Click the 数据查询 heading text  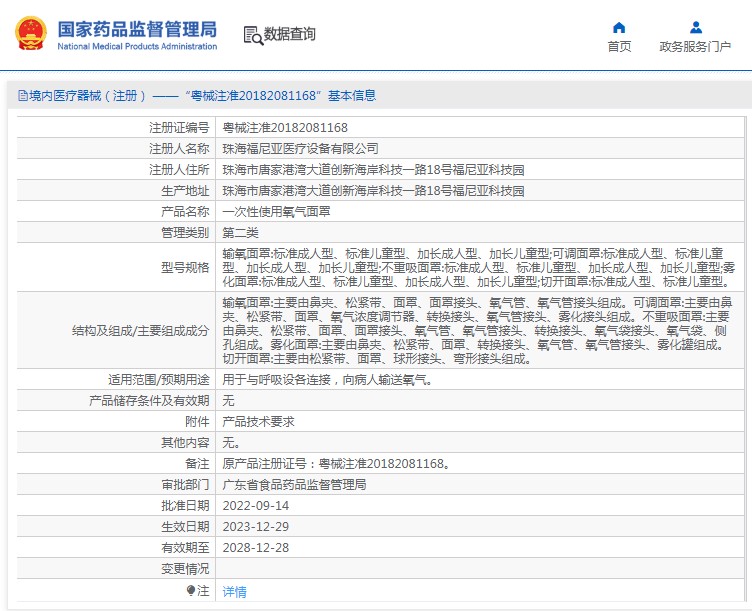[290, 34]
